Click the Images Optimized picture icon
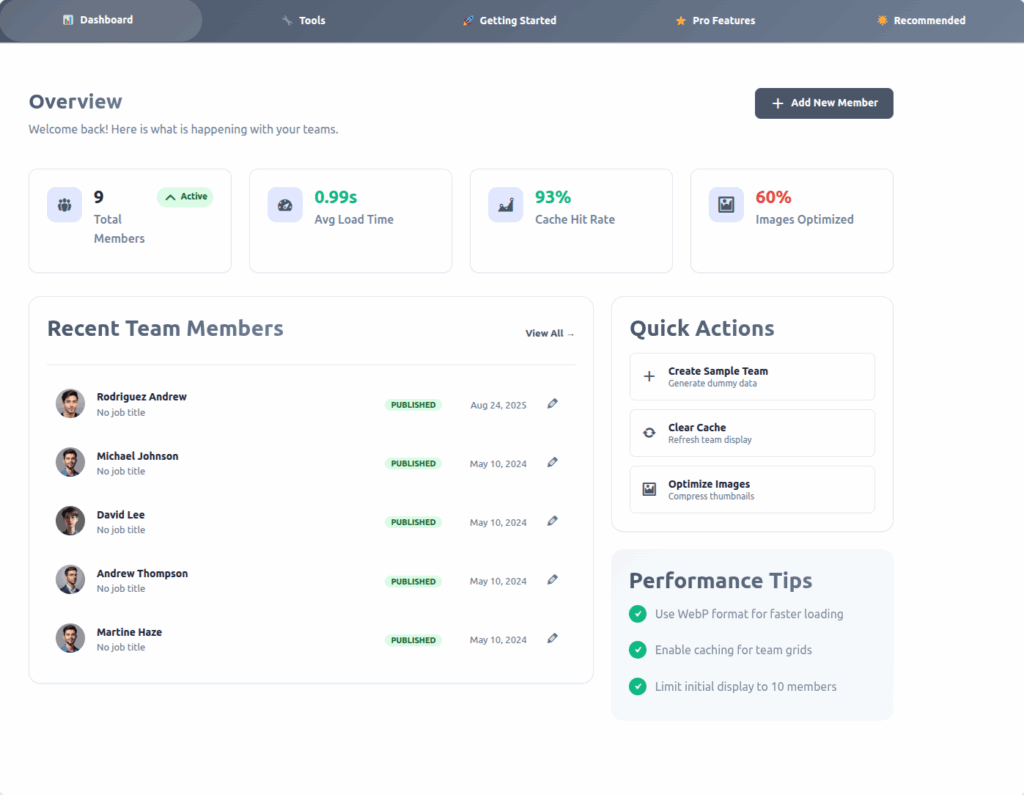The width and height of the screenshot is (1024, 795). tap(726, 205)
